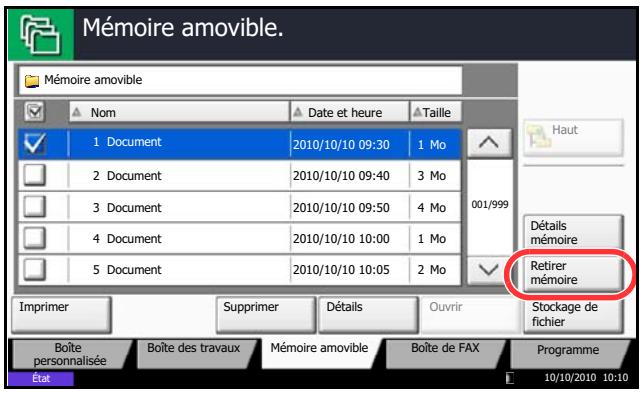Check the box for 4 Document
The width and height of the screenshot is (640, 393).
point(34,238)
